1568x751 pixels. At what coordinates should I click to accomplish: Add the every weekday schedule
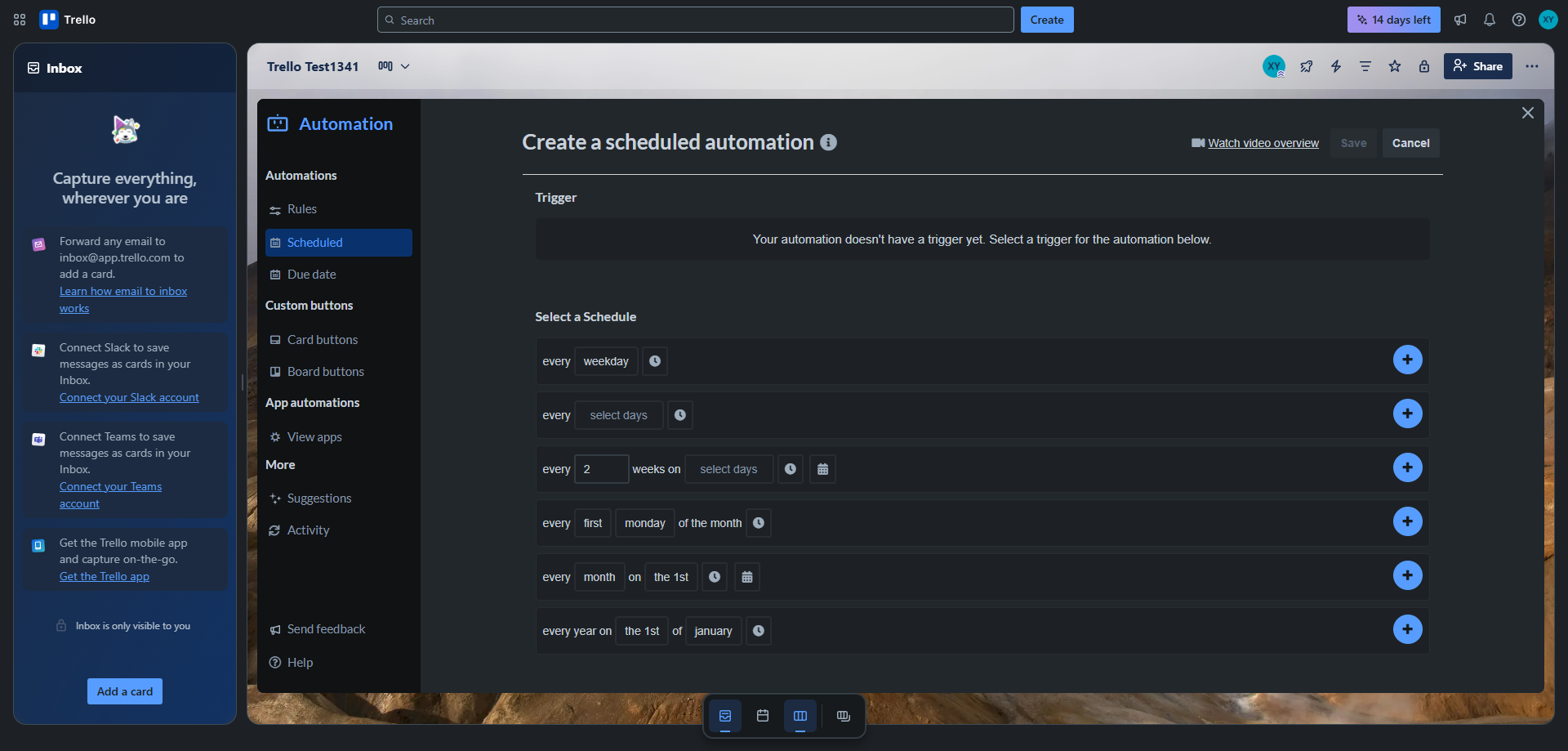pos(1407,360)
